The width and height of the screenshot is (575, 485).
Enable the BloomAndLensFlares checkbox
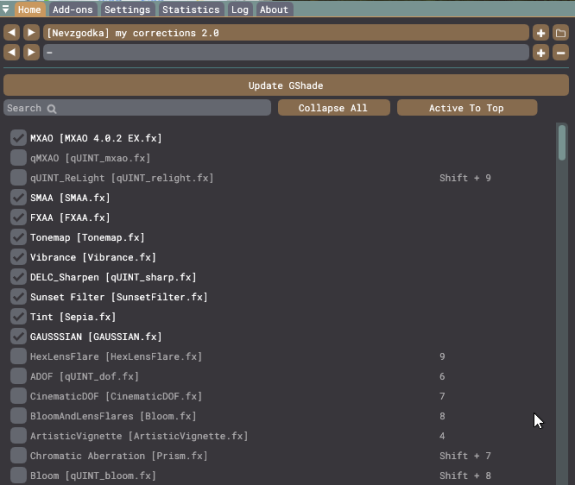[18, 416]
